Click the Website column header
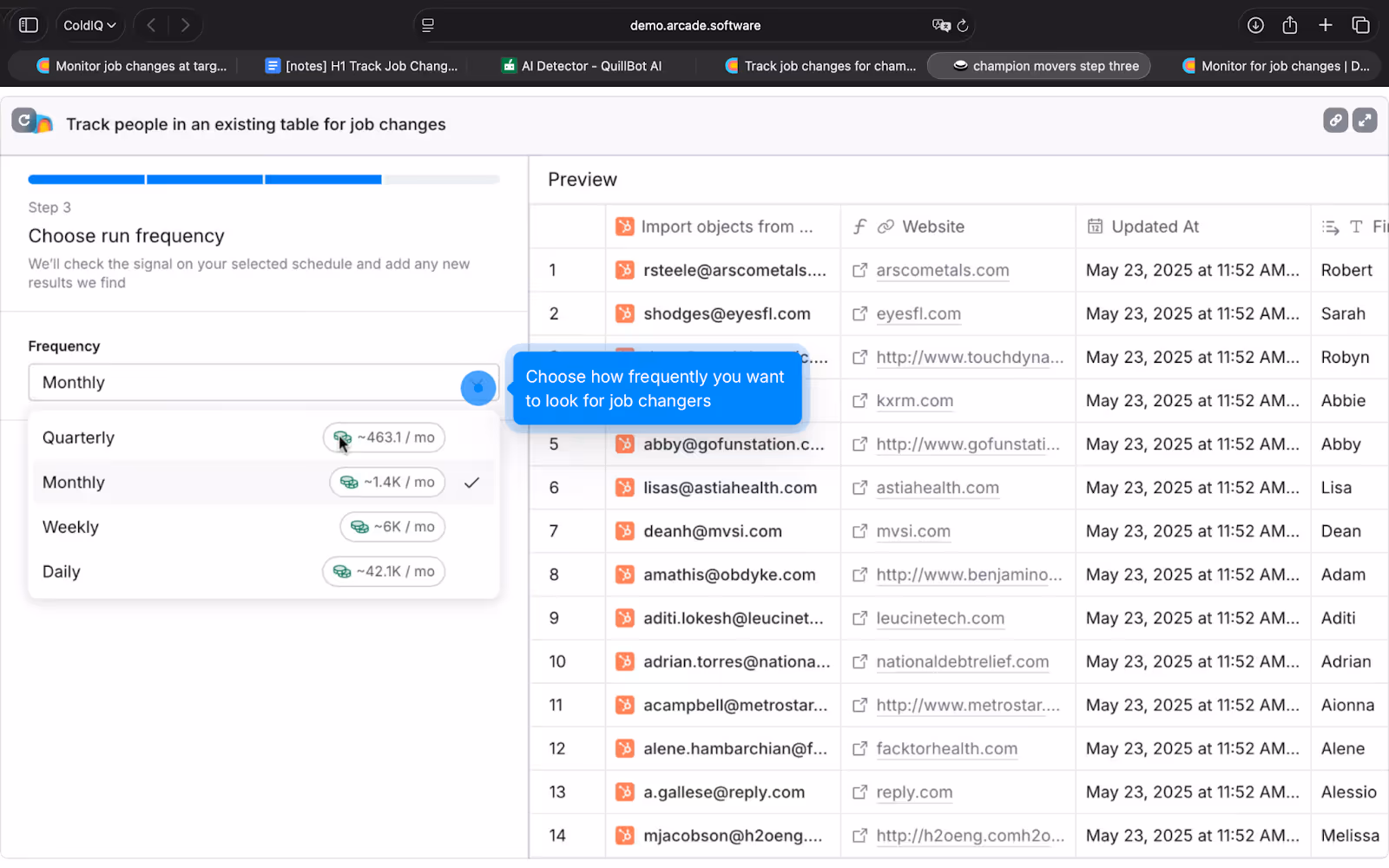 point(958,227)
